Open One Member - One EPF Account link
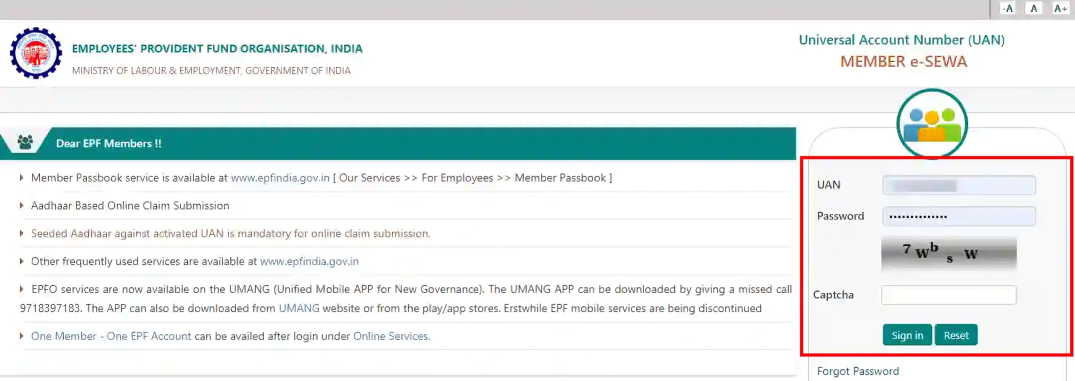The width and height of the screenshot is (1075, 381). (111, 336)
